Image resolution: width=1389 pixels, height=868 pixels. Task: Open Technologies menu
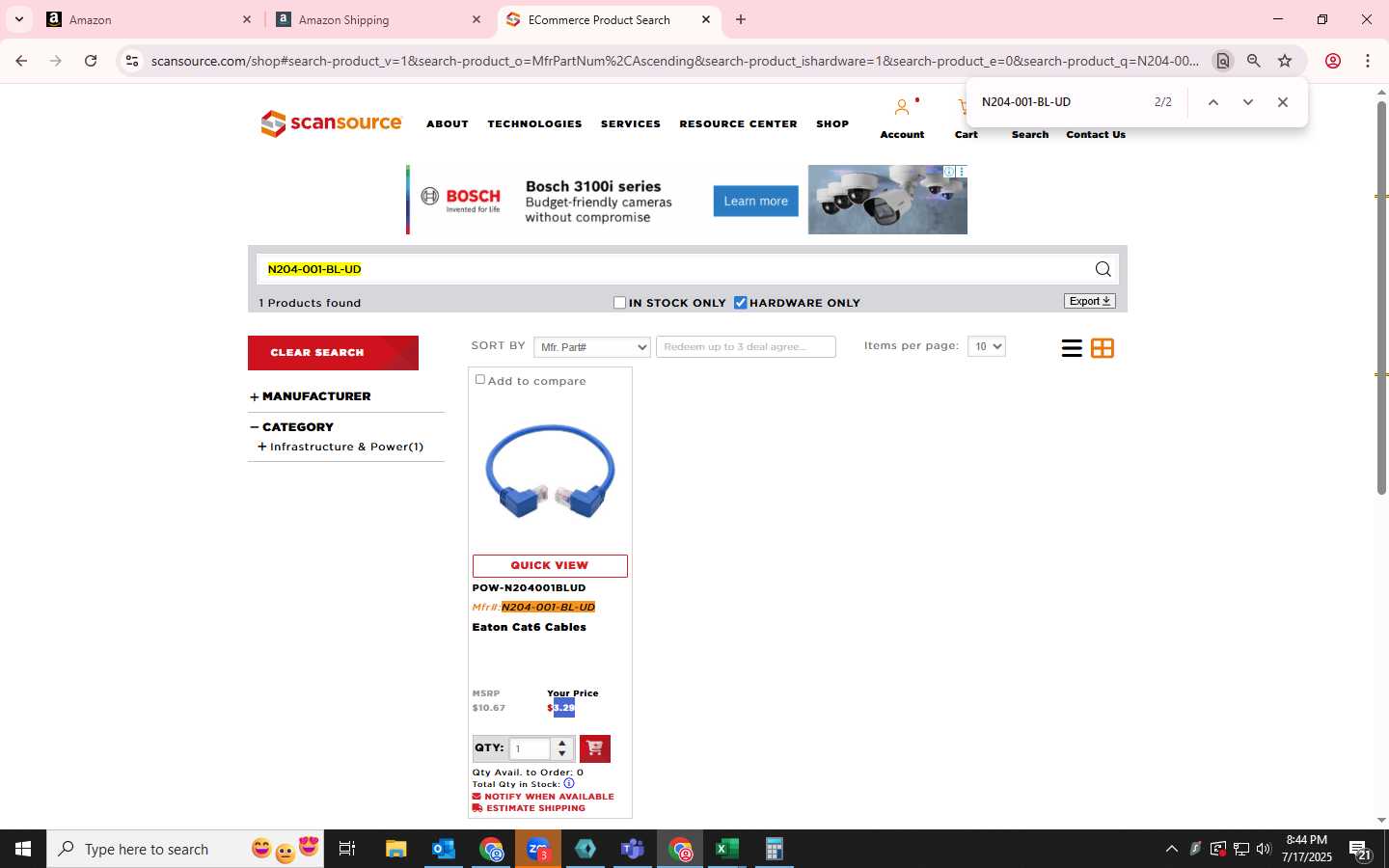[x=534, y=124]
